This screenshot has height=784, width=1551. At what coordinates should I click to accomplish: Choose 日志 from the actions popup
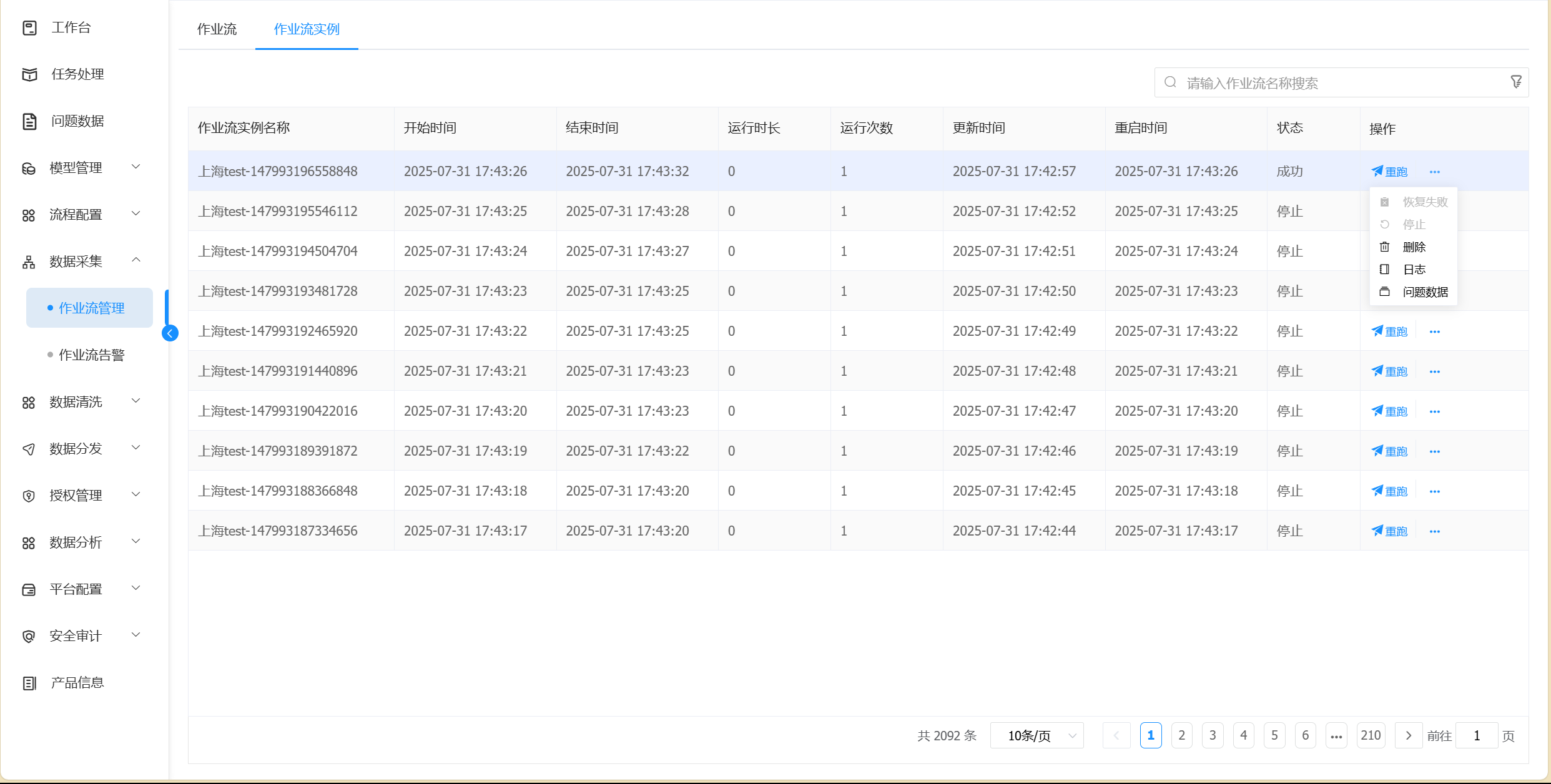tap(1414, 270)
